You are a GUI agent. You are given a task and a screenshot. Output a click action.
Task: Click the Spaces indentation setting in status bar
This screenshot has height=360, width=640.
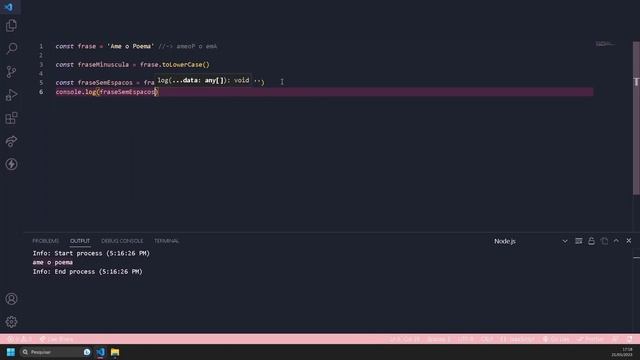pyautogui.click(x=439, y=339)
